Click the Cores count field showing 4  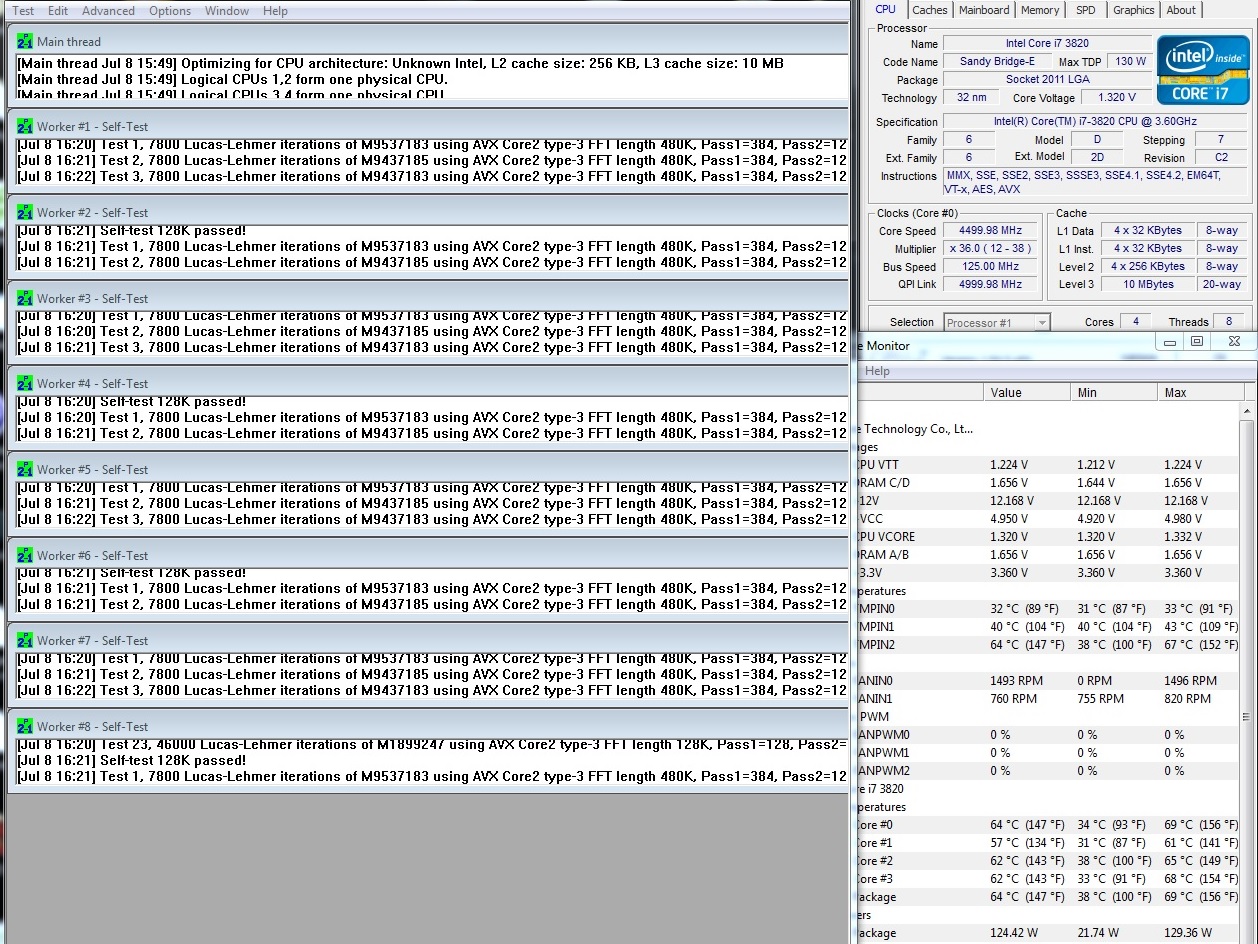click(1134, 322)
